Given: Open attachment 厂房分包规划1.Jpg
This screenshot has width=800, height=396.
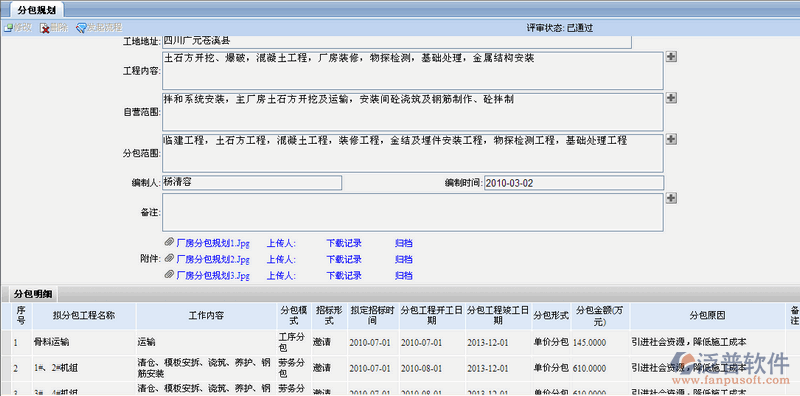Looking at the screenshot, I should (213, 243).
